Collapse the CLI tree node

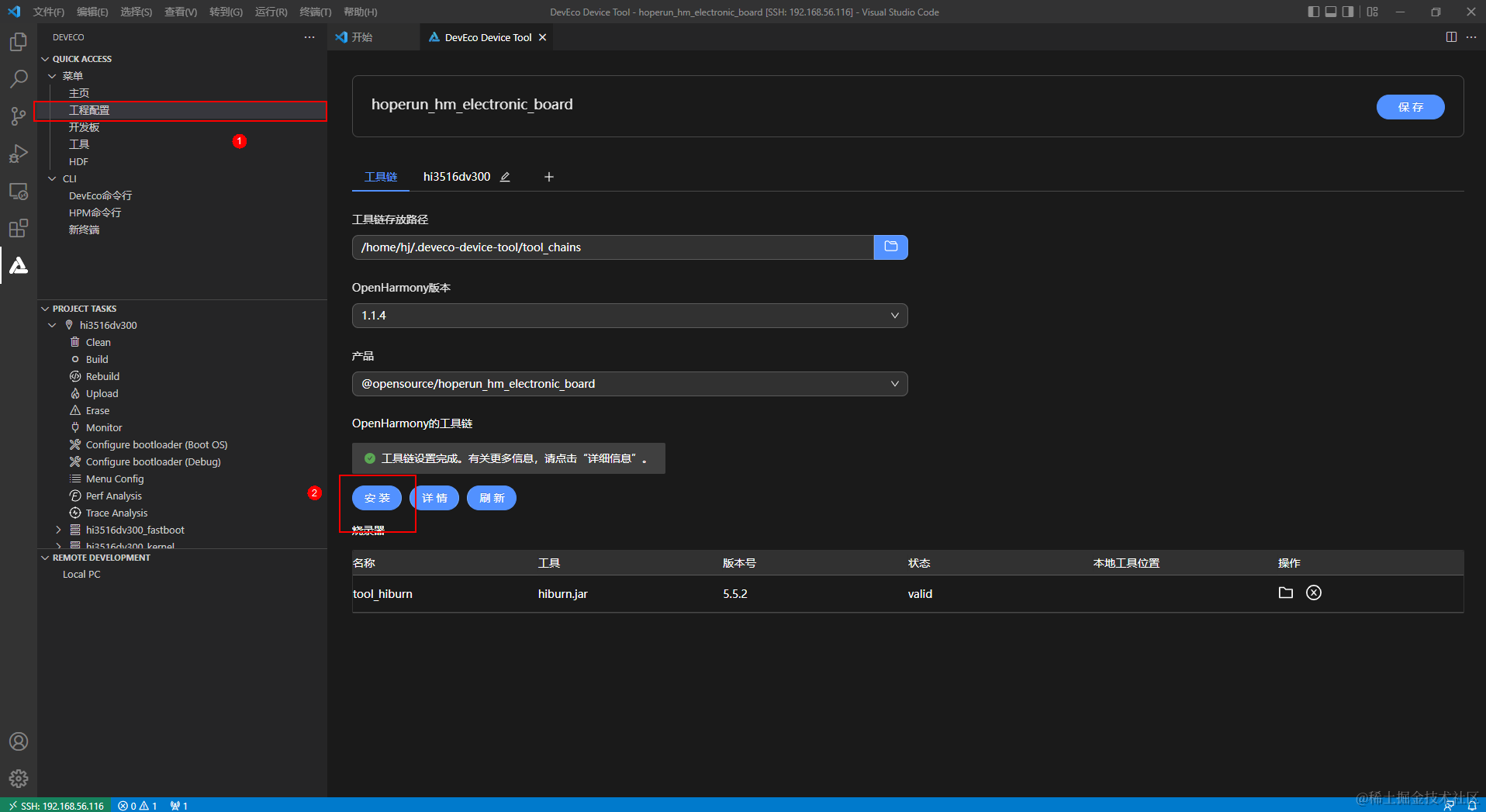point(52,178)
